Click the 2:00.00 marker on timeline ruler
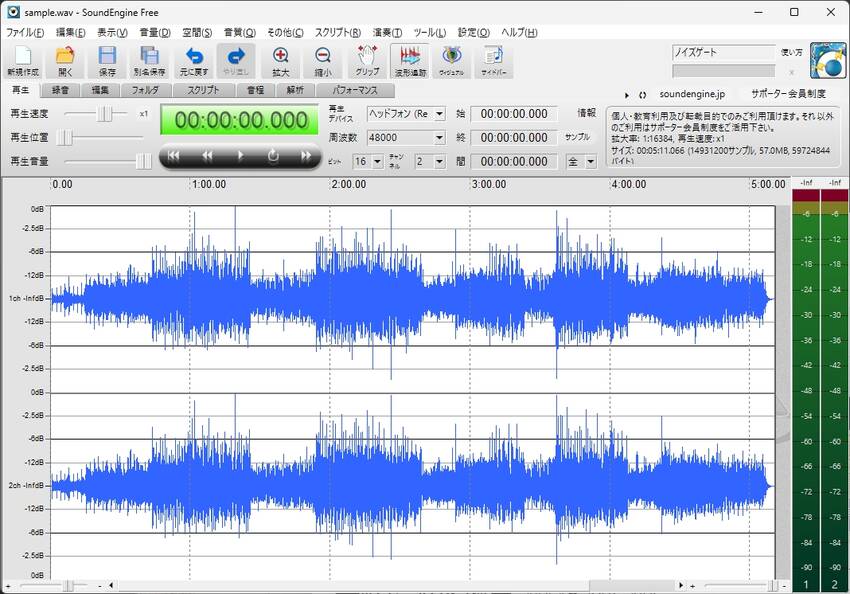 pos(349,184)
